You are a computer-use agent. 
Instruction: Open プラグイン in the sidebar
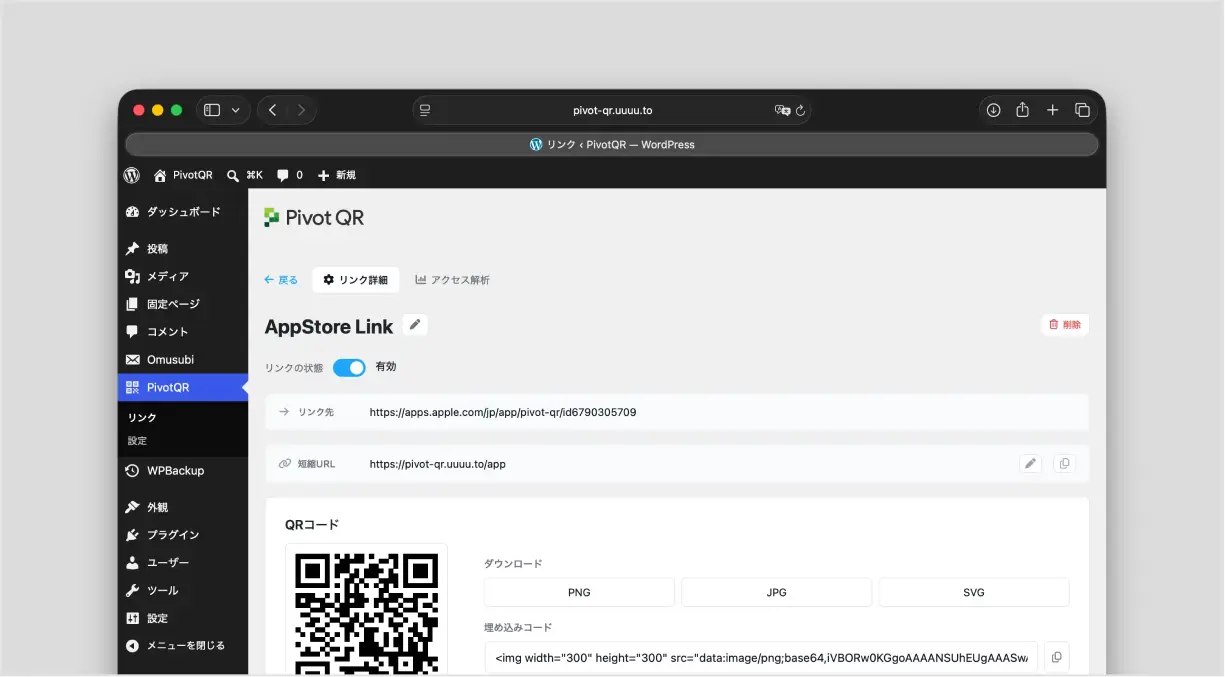coord(183,535)
